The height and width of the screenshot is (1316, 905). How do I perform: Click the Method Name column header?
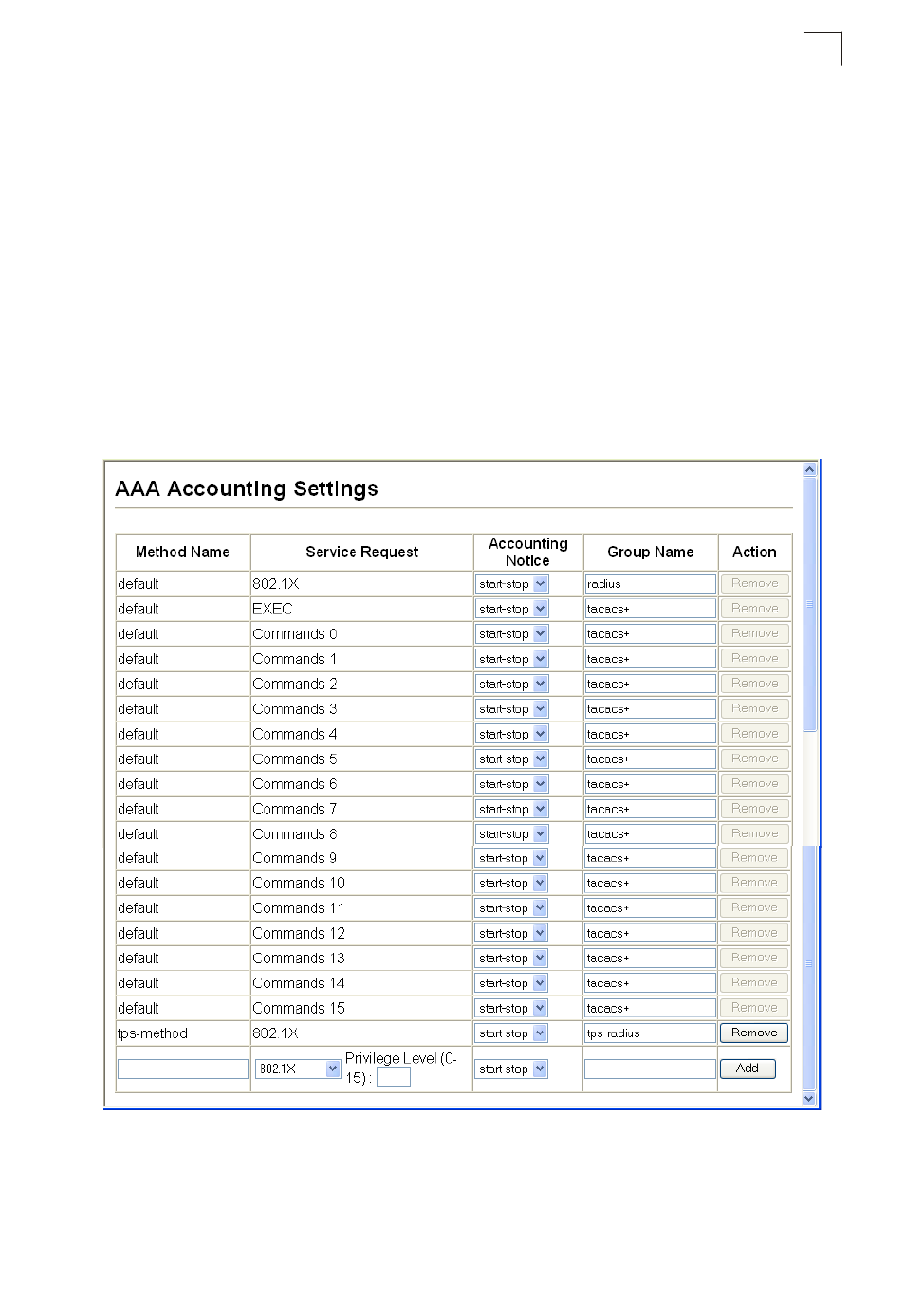click(182, 552)
